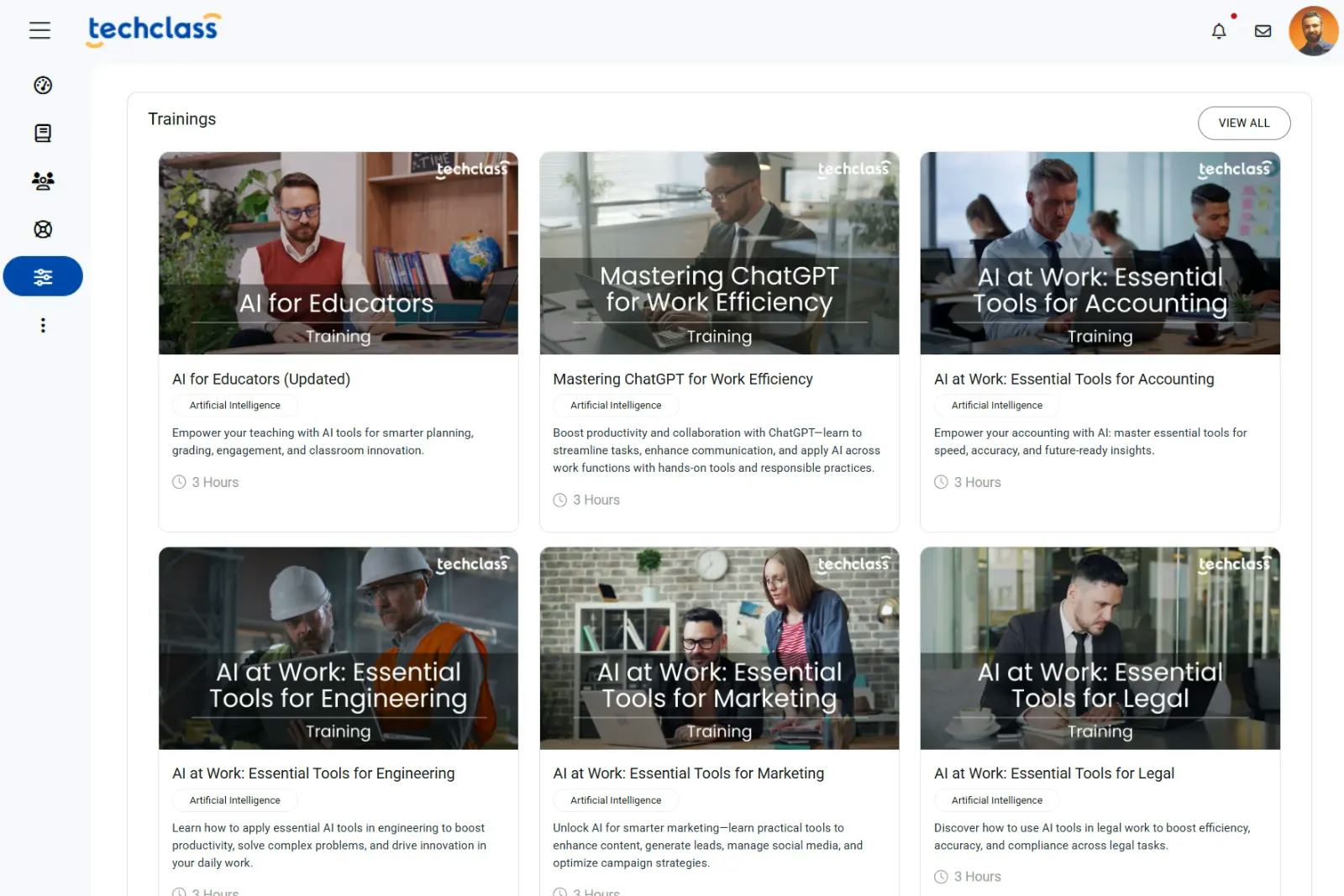Open the messages envelope icon
Image resolution: width=1344 pixels, height=896 pixels.
tap(1263, 31)
